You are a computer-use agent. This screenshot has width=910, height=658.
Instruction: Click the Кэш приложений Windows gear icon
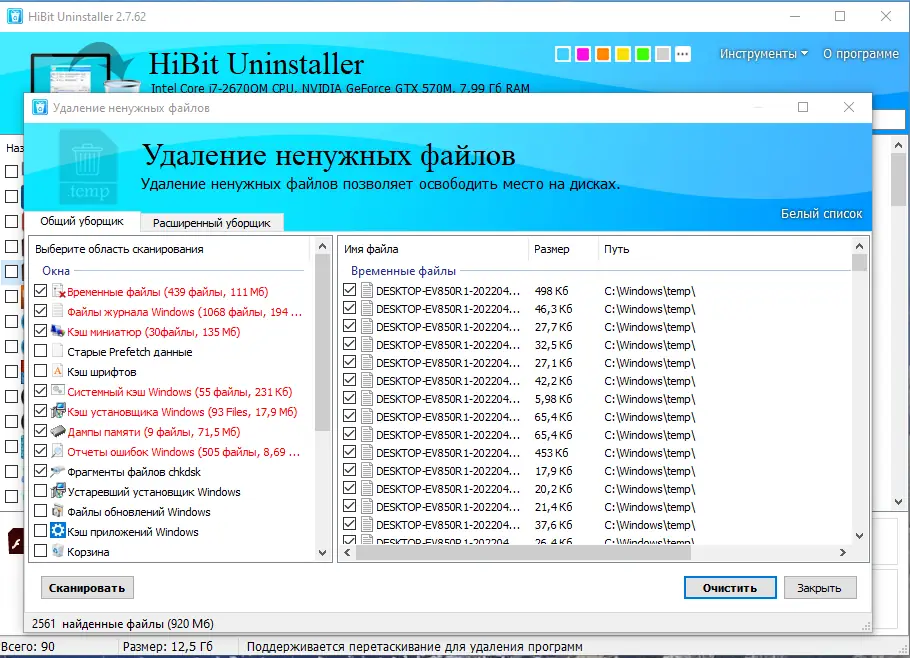(60, 531)
